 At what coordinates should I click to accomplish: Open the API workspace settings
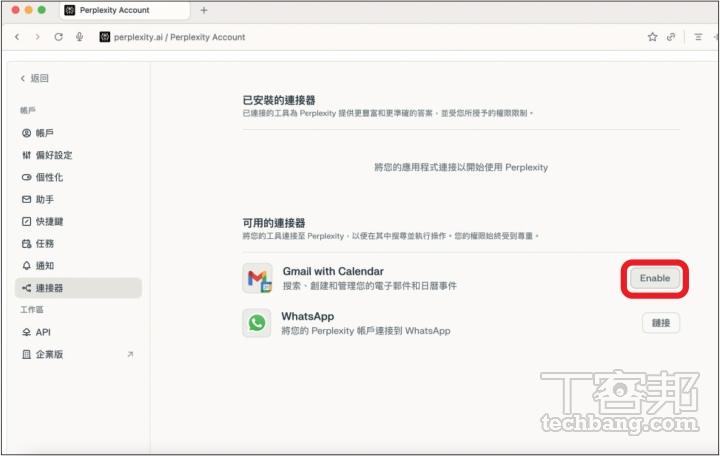(x=42, y=332)
